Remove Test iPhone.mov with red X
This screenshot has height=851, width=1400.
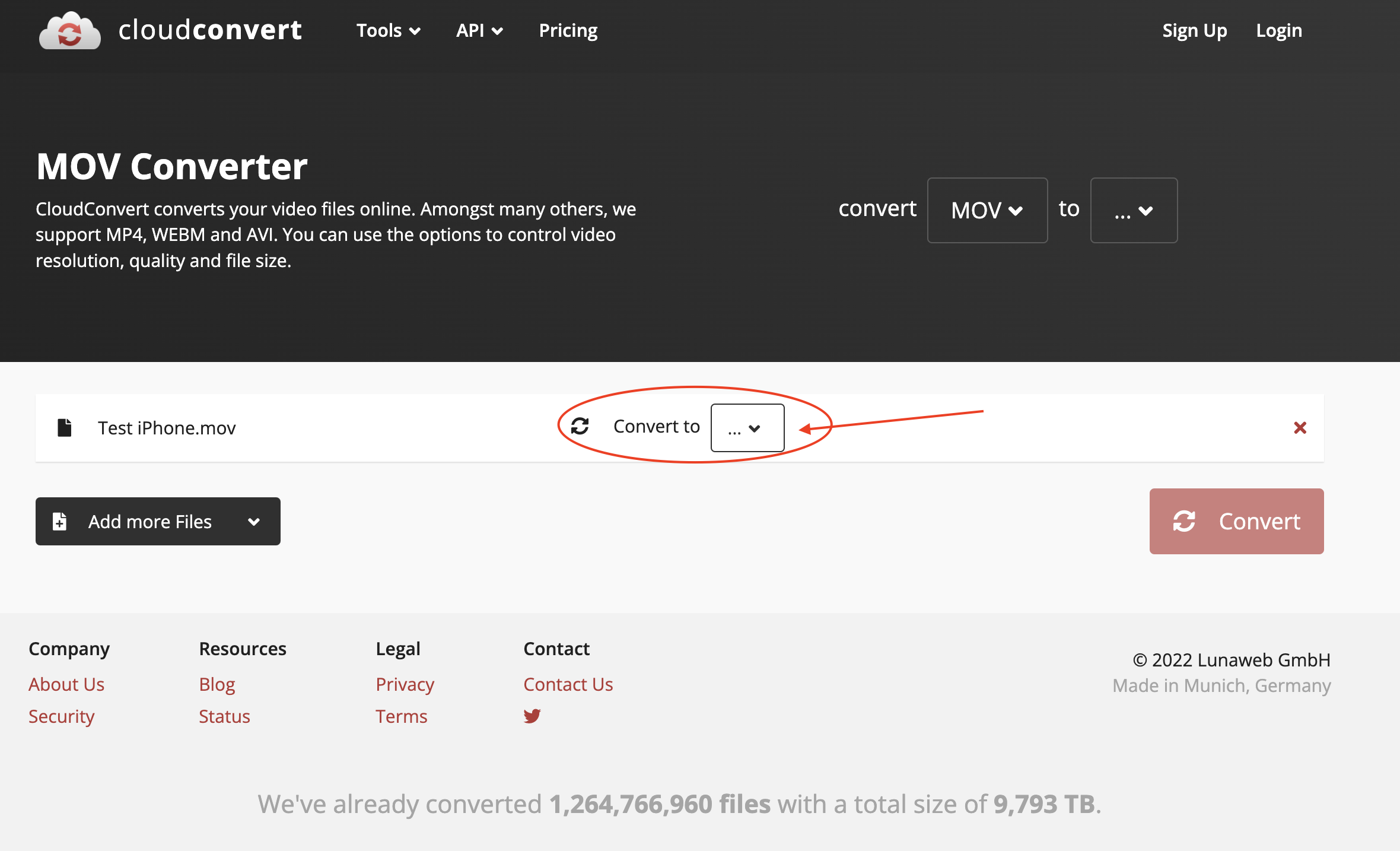point(1300,428)
